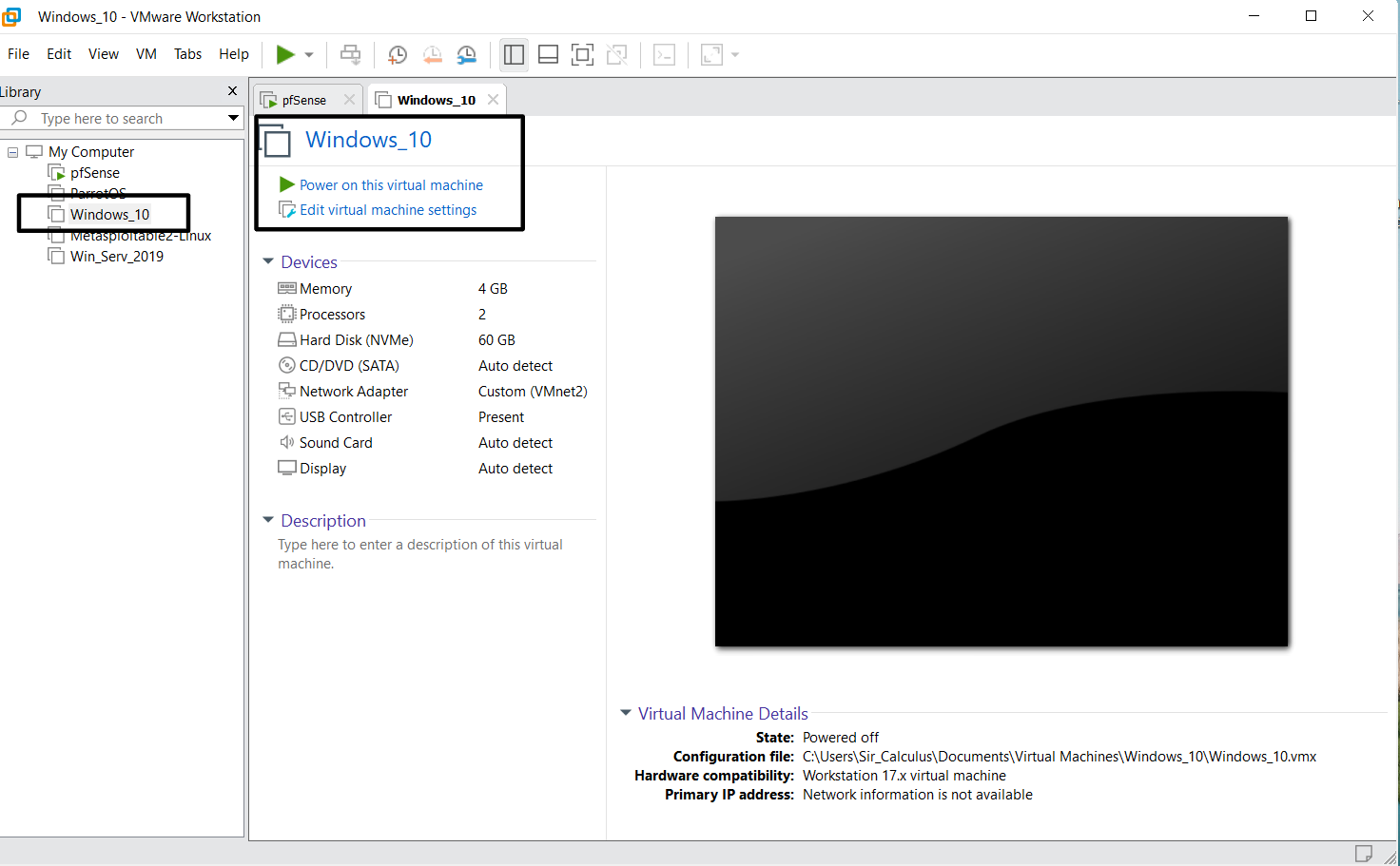The height and width of the screenshot is (866, 1400).
Task: Open the library search dropdown arrow
Action: [233, 118]
